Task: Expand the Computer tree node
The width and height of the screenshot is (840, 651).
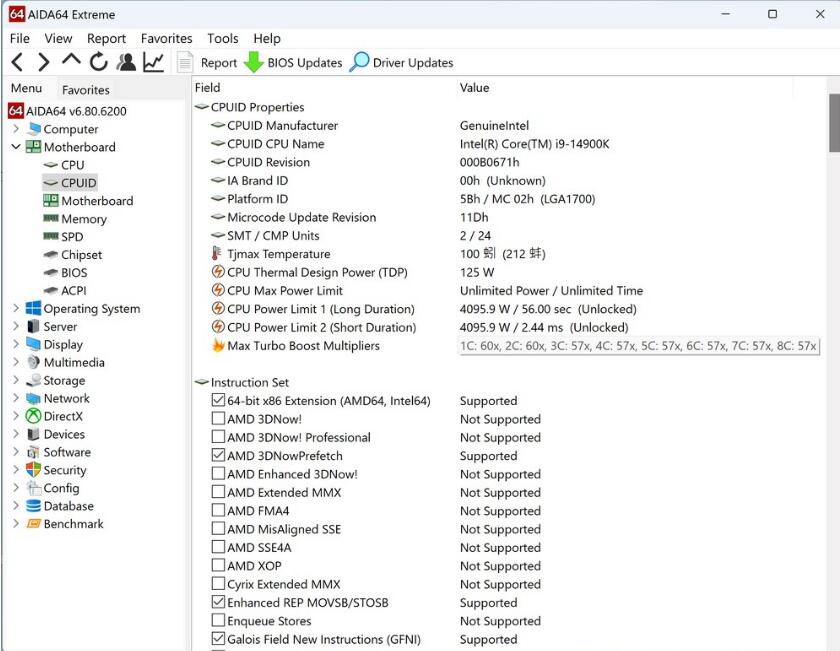Action: click(x=16, y=129)
